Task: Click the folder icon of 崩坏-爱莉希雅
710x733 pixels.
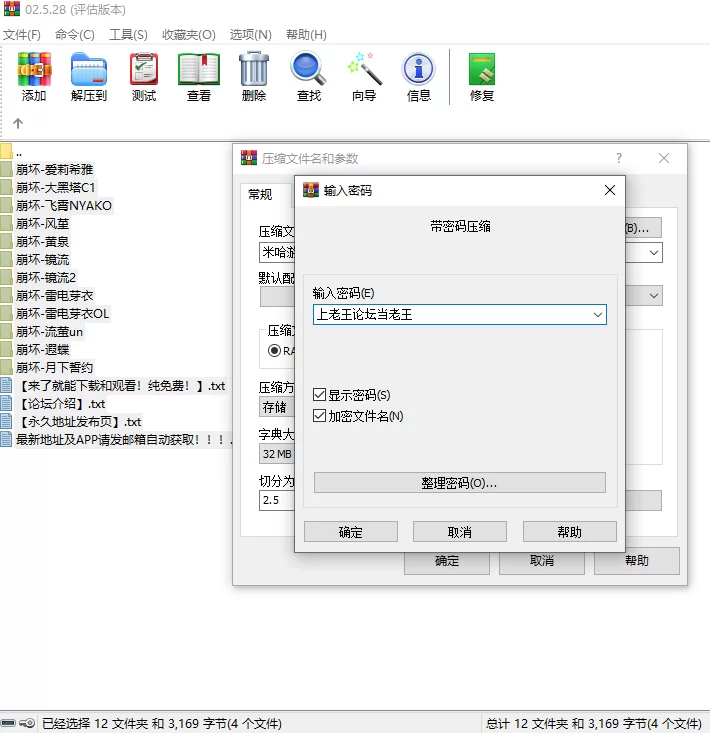Action: tap(7, 169)
